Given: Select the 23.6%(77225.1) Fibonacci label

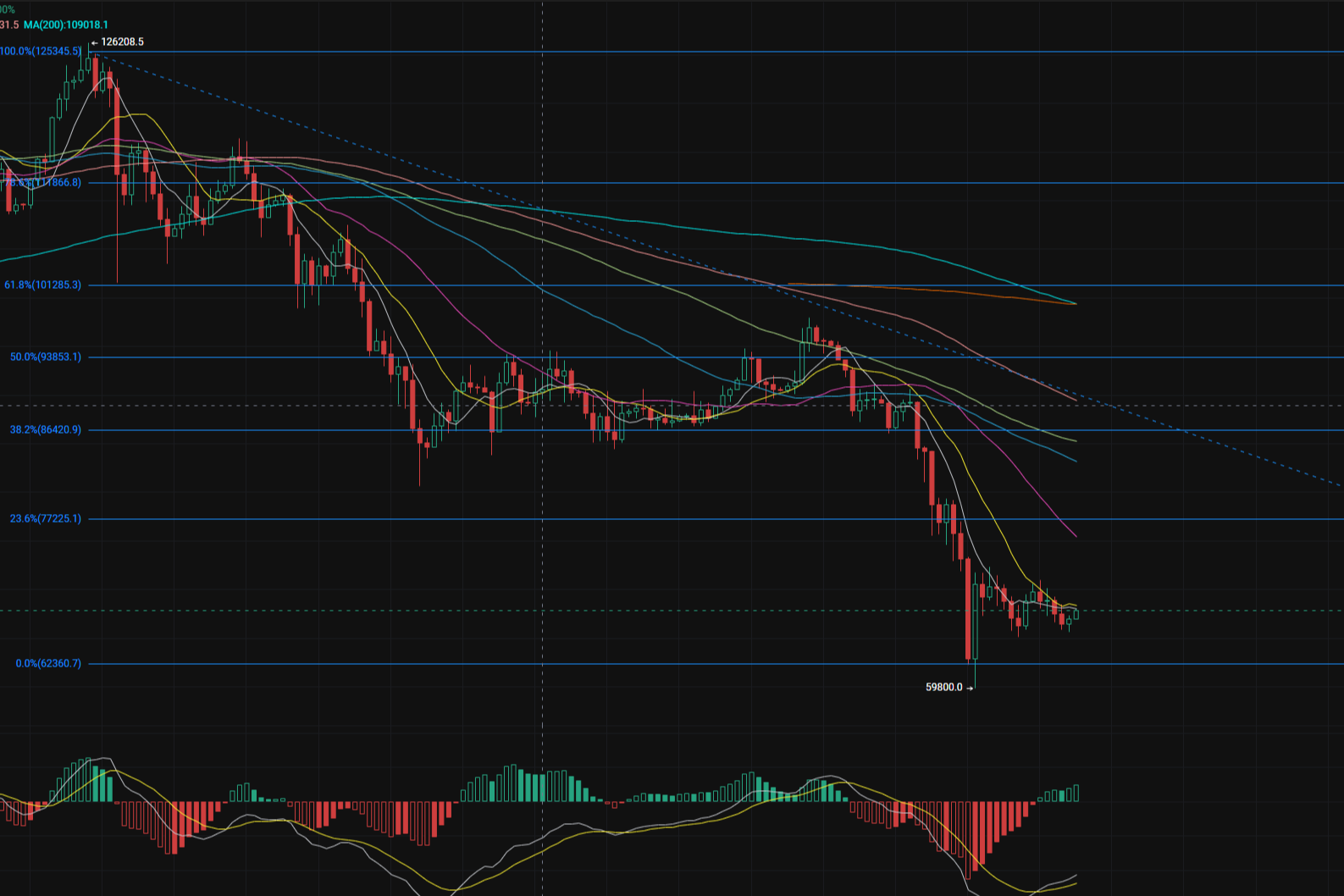Looking at the screenshot, I should [46, 519].
